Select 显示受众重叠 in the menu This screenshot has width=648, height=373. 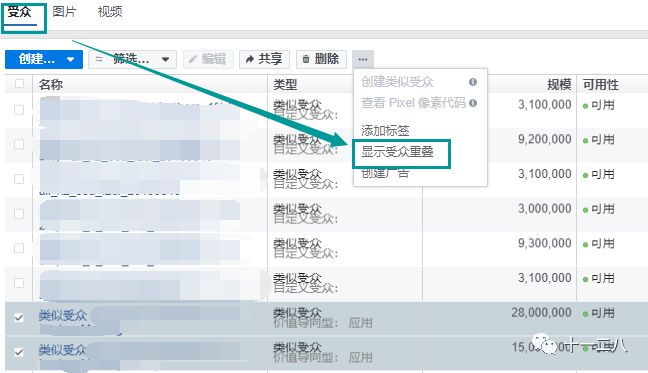pyautogui.click(x=397, y=152)
